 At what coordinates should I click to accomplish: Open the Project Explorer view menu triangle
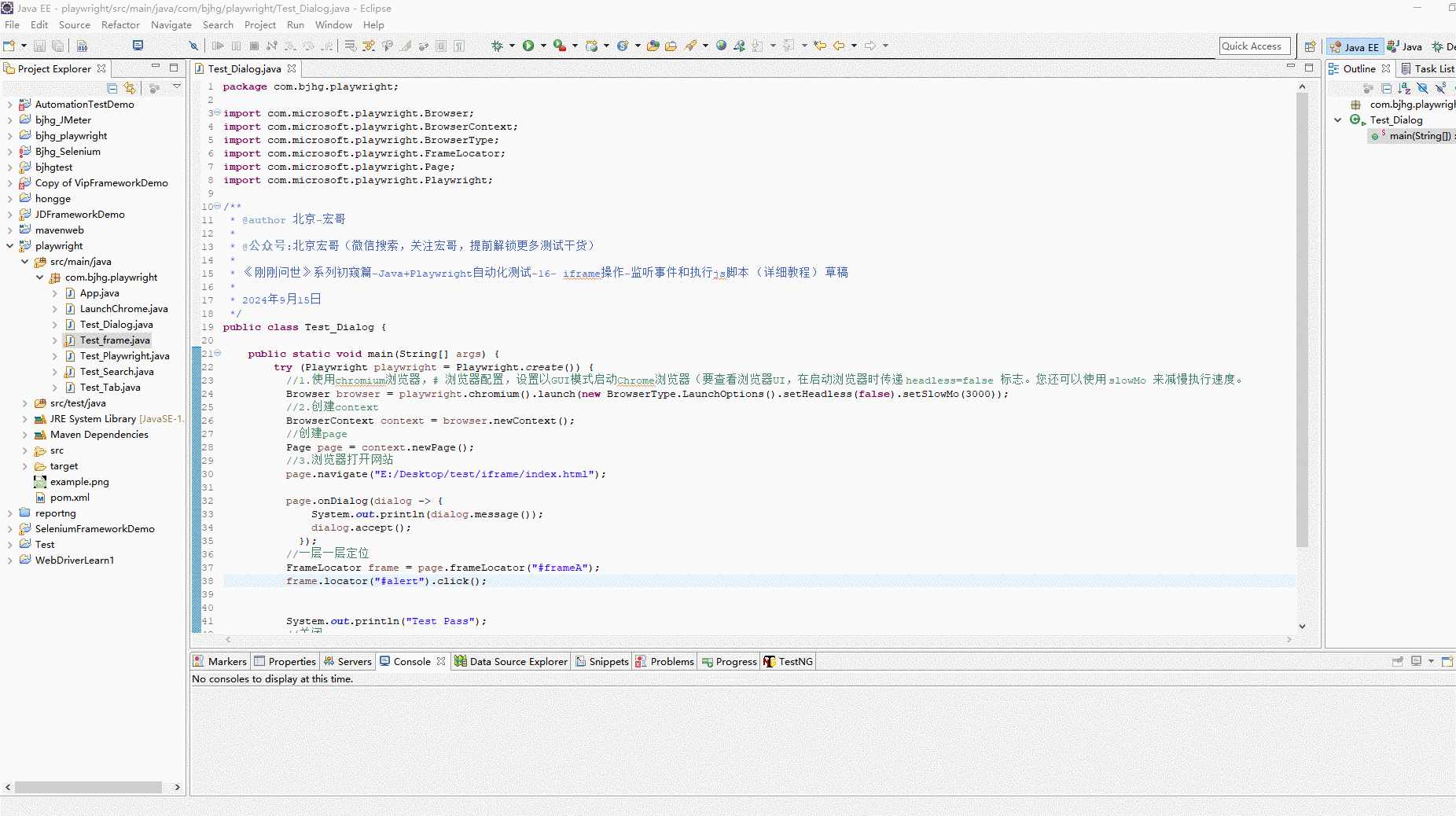(177, 87)
